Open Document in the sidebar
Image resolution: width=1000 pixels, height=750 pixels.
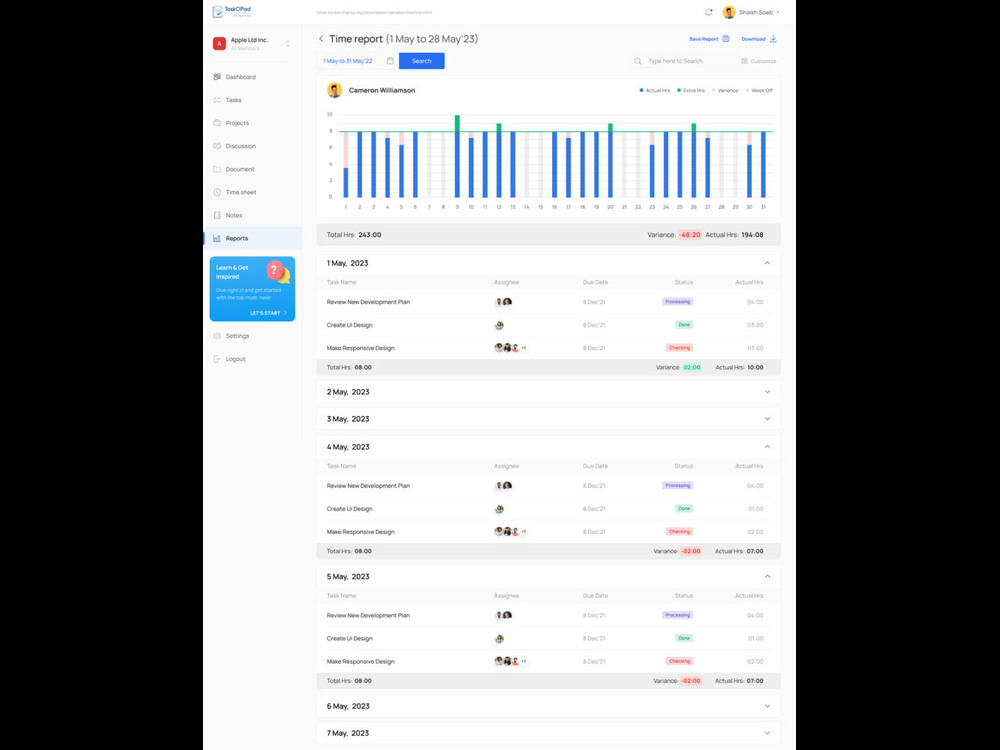(x=252, y=169)
